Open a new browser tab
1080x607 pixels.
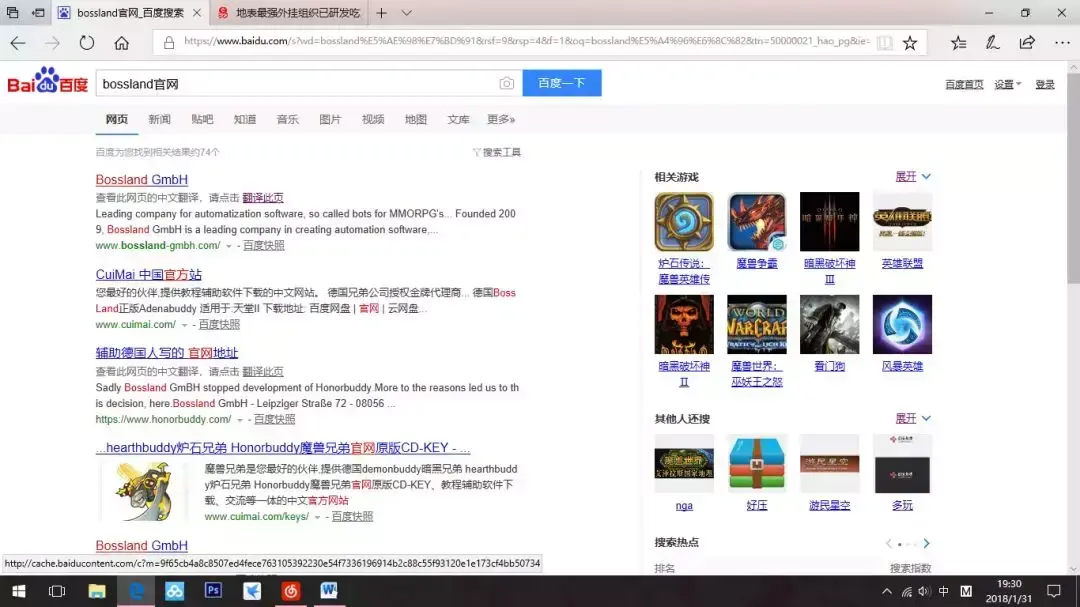click(382, 13)
